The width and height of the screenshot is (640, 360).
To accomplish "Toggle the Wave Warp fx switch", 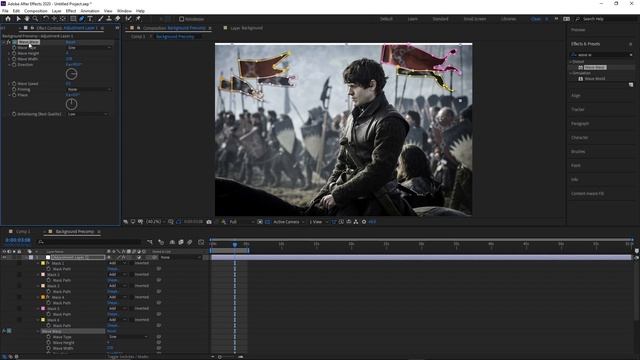I will tap(8, 42).
